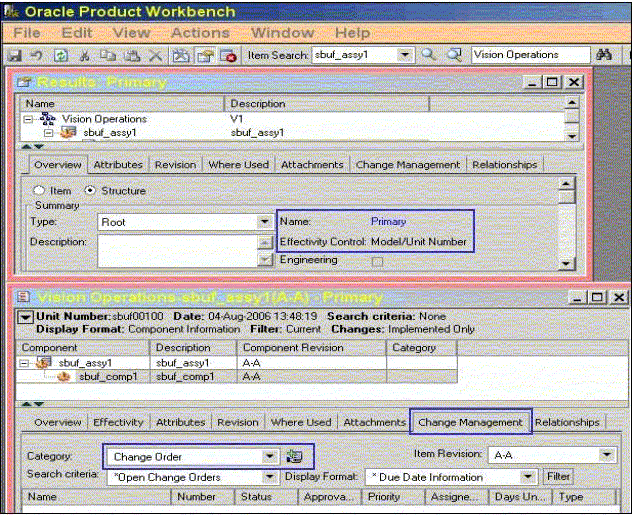The width and height of the screenshot is (632, 515).
Task: Click the Results Primary window title icon
Action: pyautogui.click(x=24, y=82)
